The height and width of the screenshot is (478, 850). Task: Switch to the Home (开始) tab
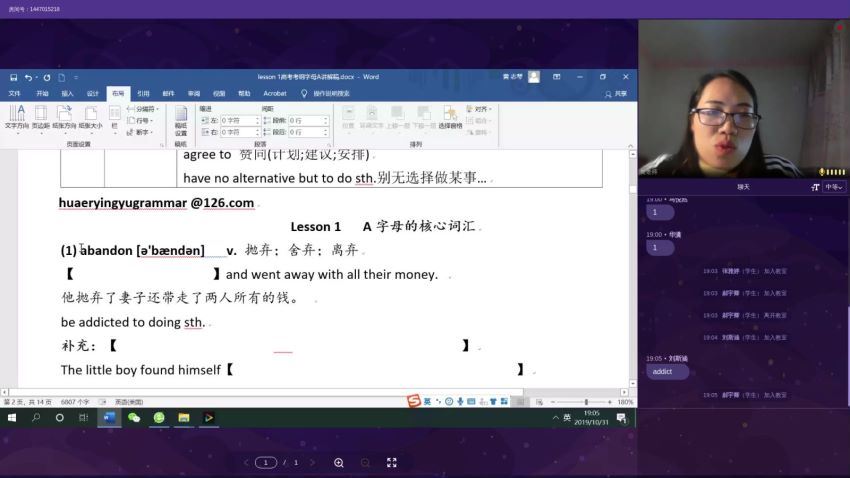click(x=42, y=93)
